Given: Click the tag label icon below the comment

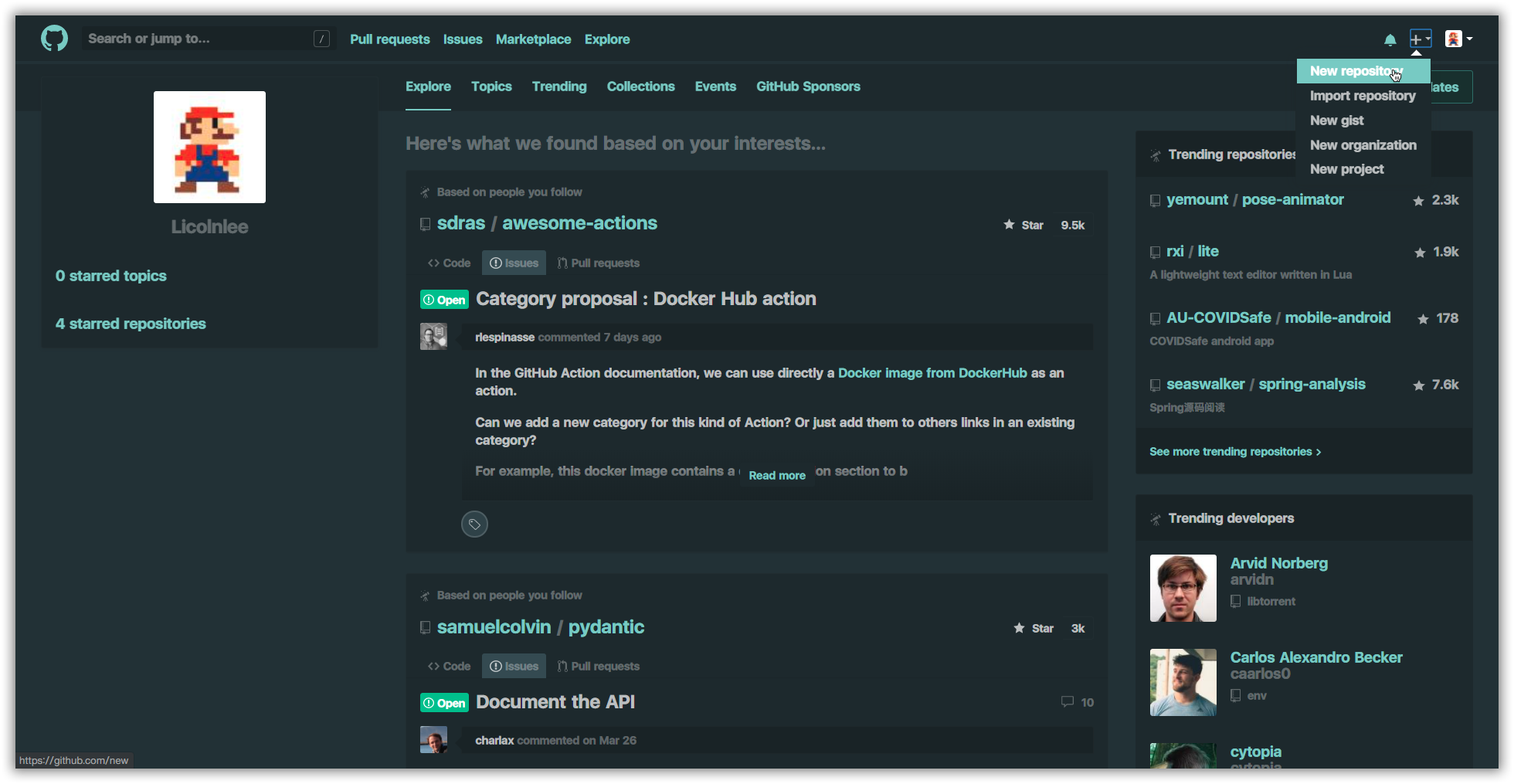Looking at the screenshot, I should pyautogui.click(x=474, y=524).
